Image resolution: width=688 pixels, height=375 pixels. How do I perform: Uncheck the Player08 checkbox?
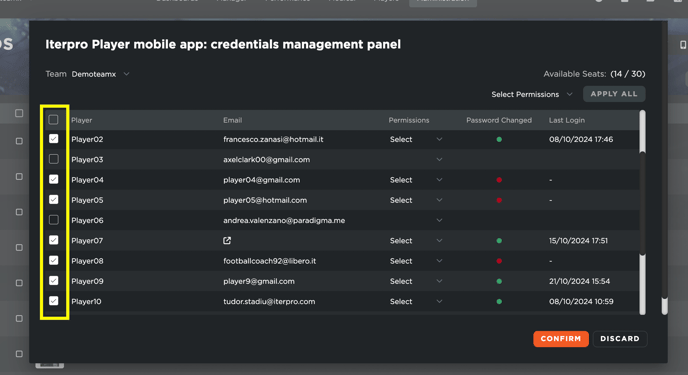pyautogui.click(x=54, y=261)
